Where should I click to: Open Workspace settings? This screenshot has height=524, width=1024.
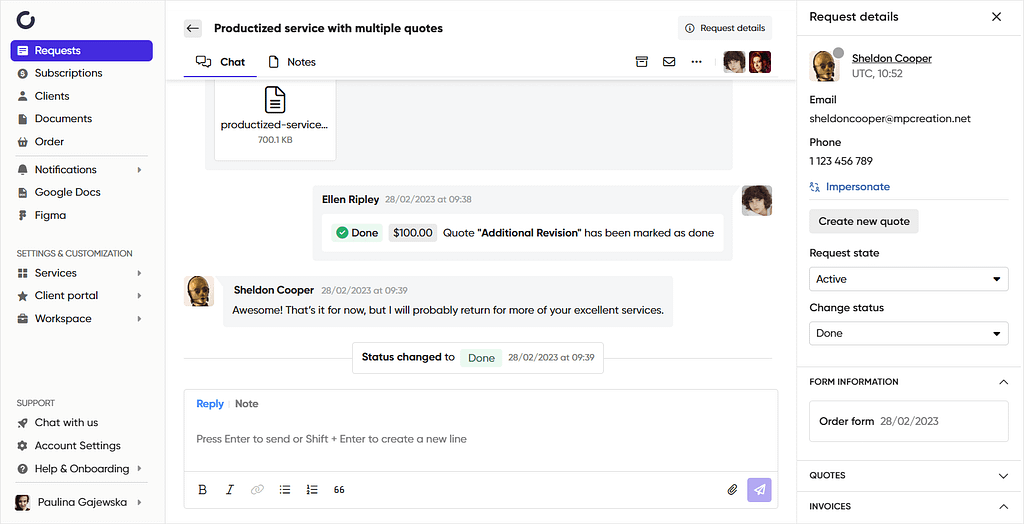click(63, 319)
